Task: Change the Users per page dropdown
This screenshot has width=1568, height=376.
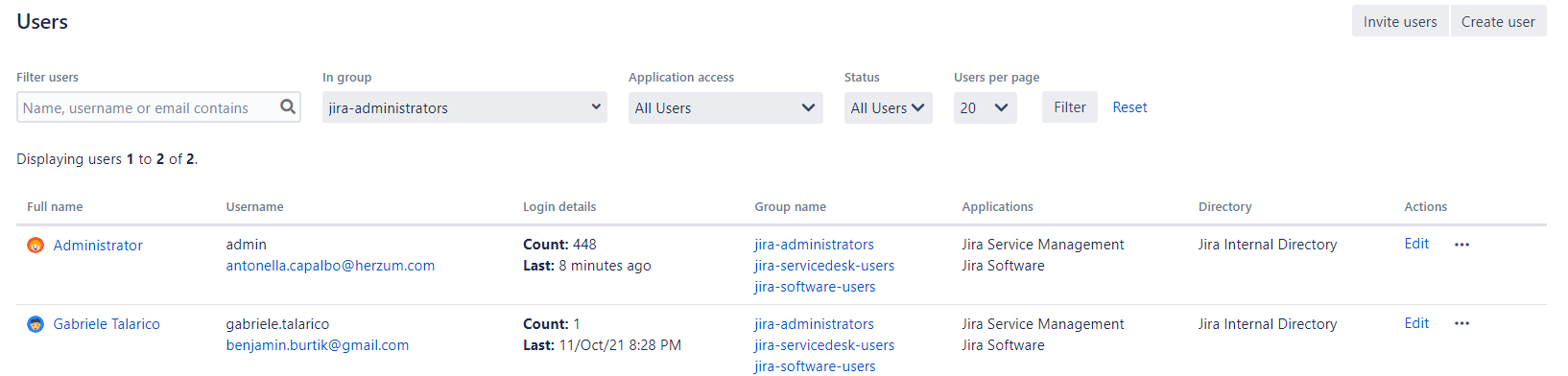Action: point(986,107)
